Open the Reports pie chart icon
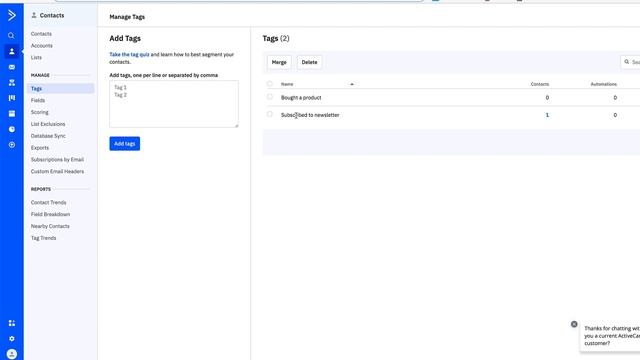 [11, 129]
